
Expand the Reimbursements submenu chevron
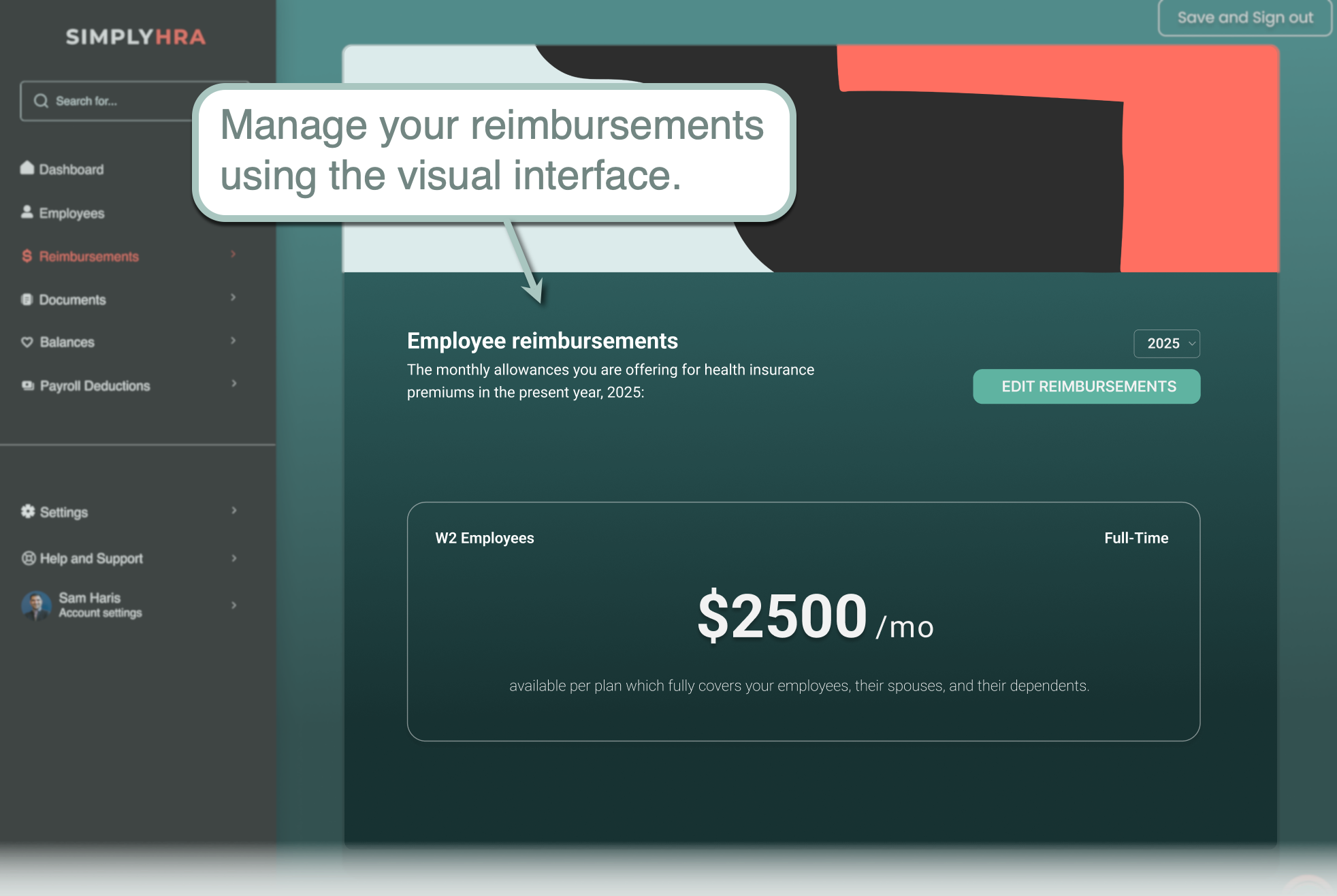[x=233, y=255]
